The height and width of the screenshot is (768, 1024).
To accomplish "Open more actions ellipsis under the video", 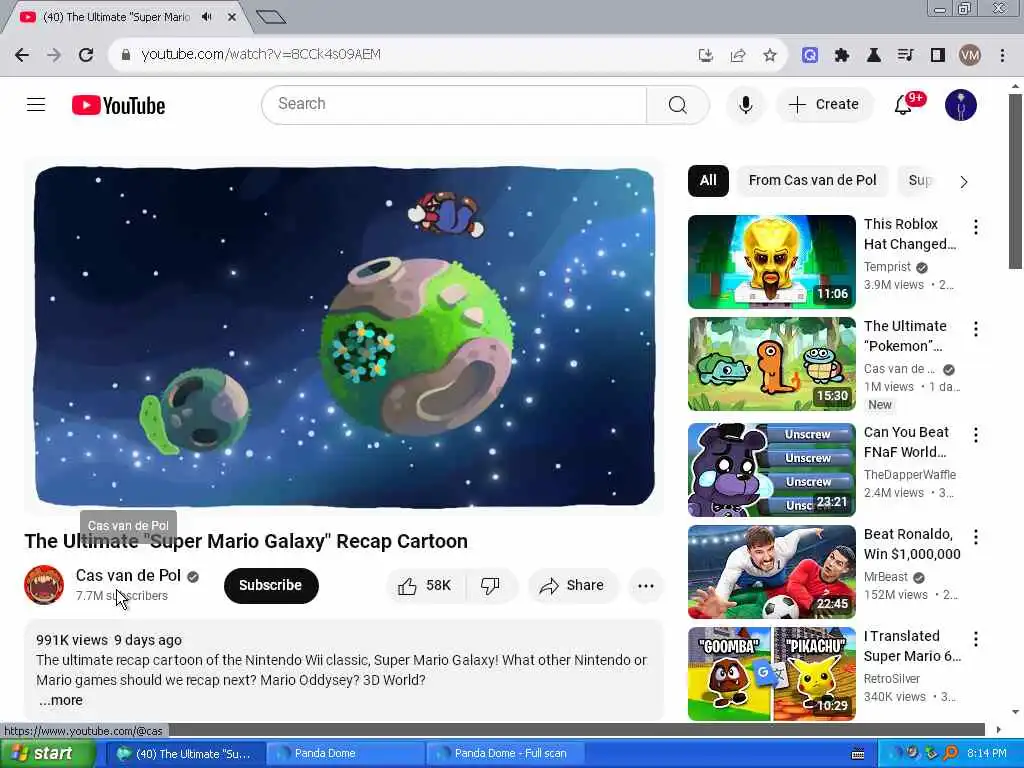I will (x=646, y=586).
